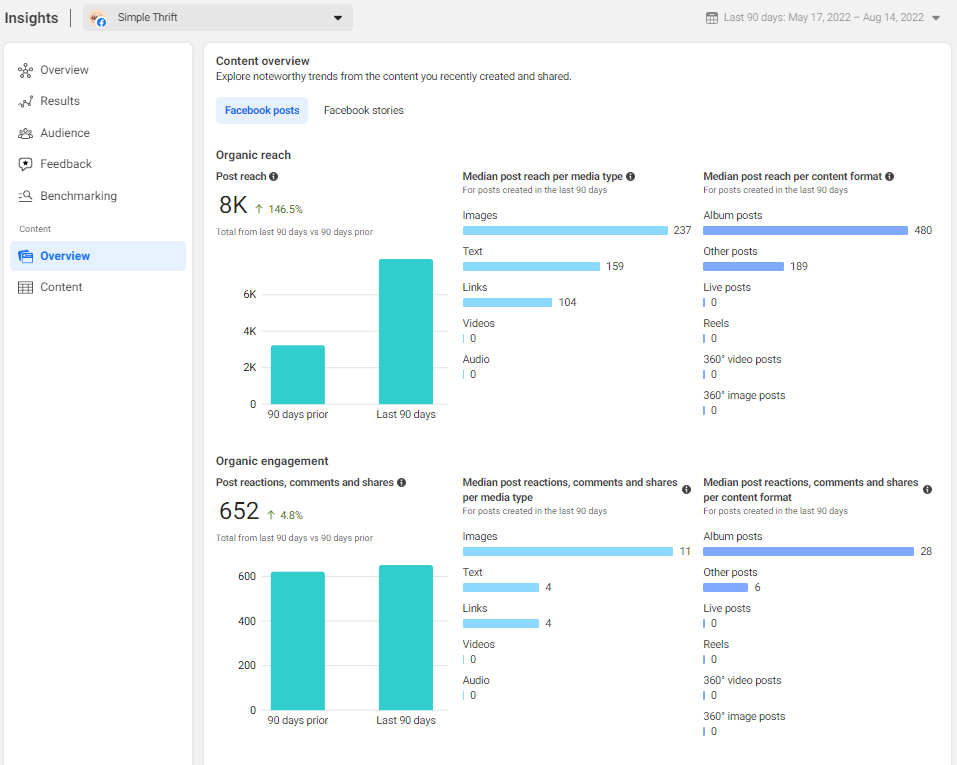Click the Content Overview cards icon

pos(25,256)
